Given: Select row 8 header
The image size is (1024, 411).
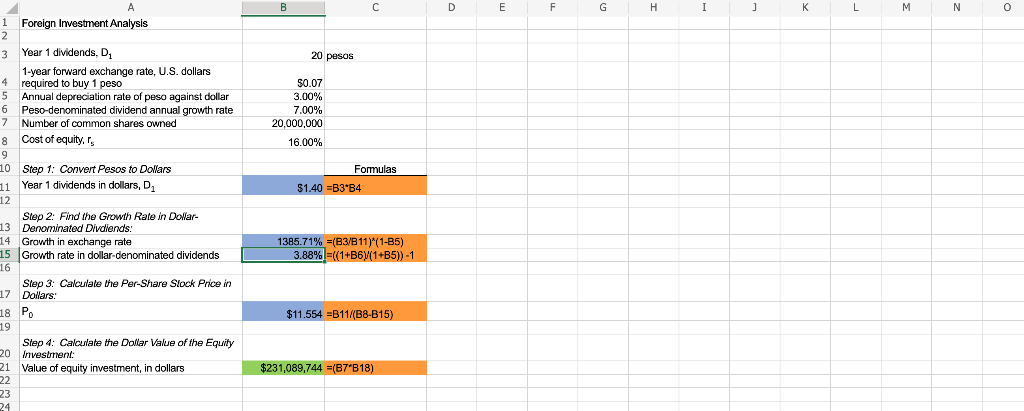Looking at the screenshot, I should [10, 140].
